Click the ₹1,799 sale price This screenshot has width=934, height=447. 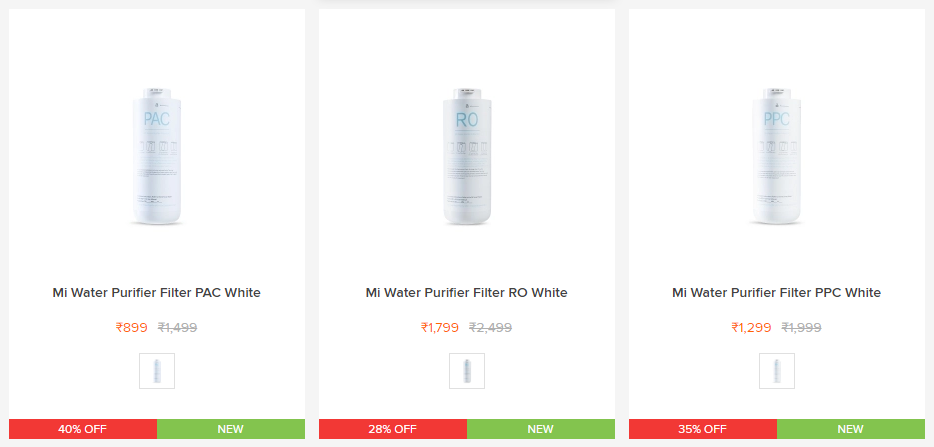click(440, 326)
